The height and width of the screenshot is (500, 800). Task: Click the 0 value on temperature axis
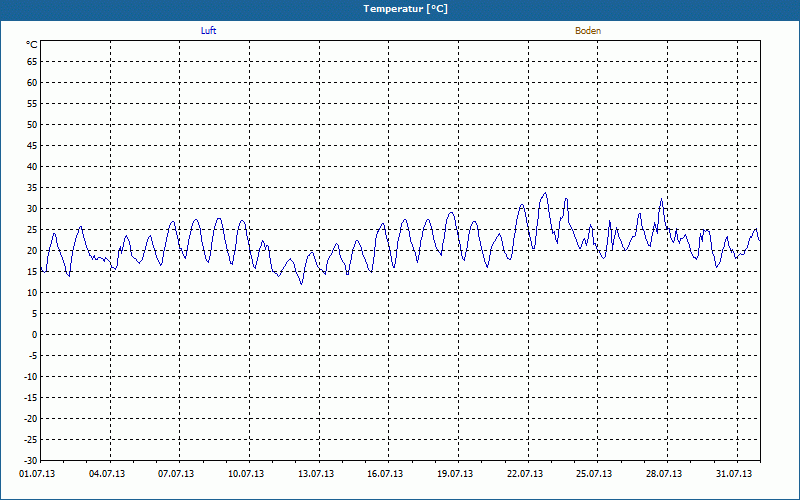point(35,335)
